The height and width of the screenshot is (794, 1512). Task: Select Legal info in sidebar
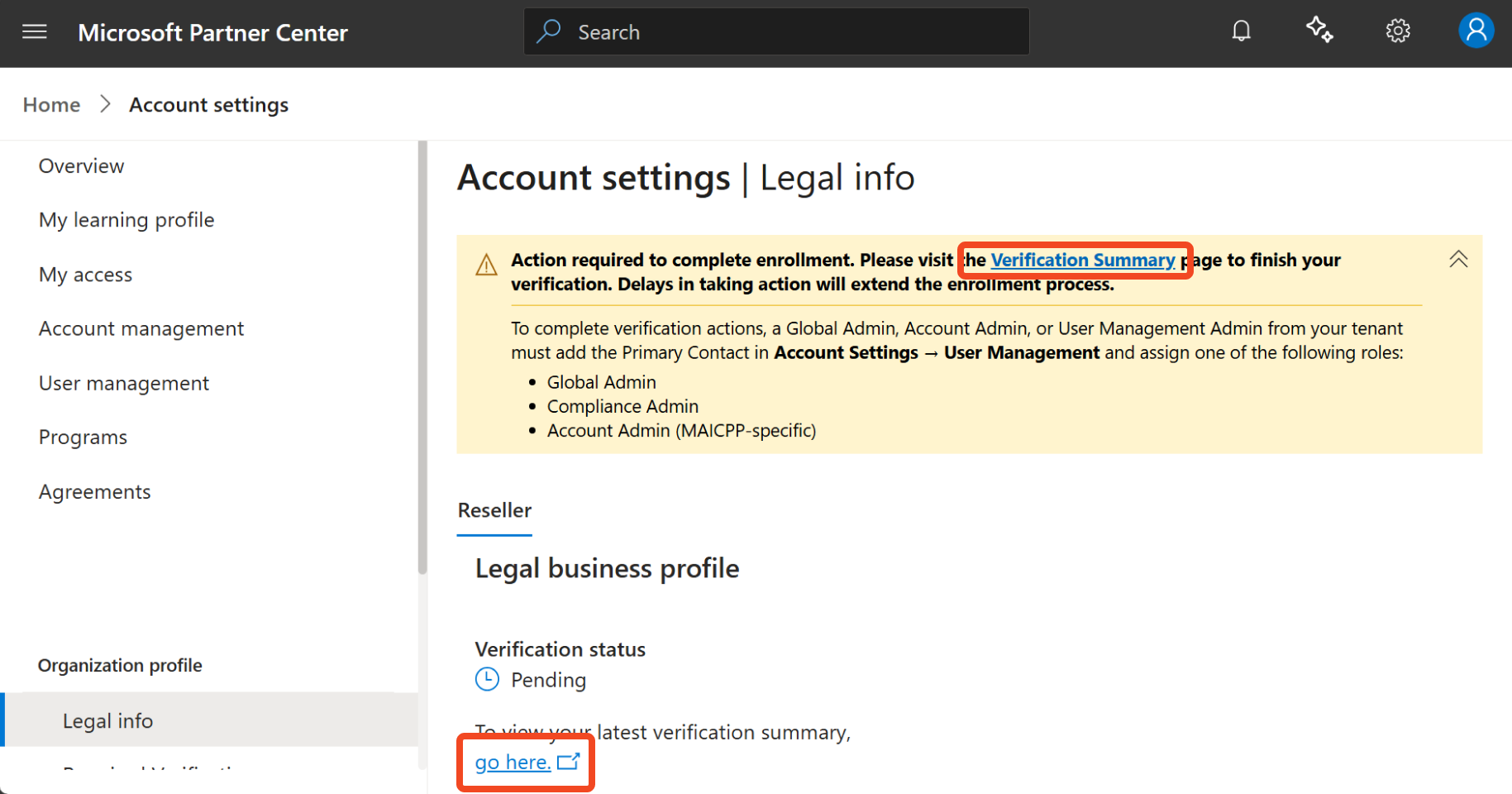click(211, 720)
